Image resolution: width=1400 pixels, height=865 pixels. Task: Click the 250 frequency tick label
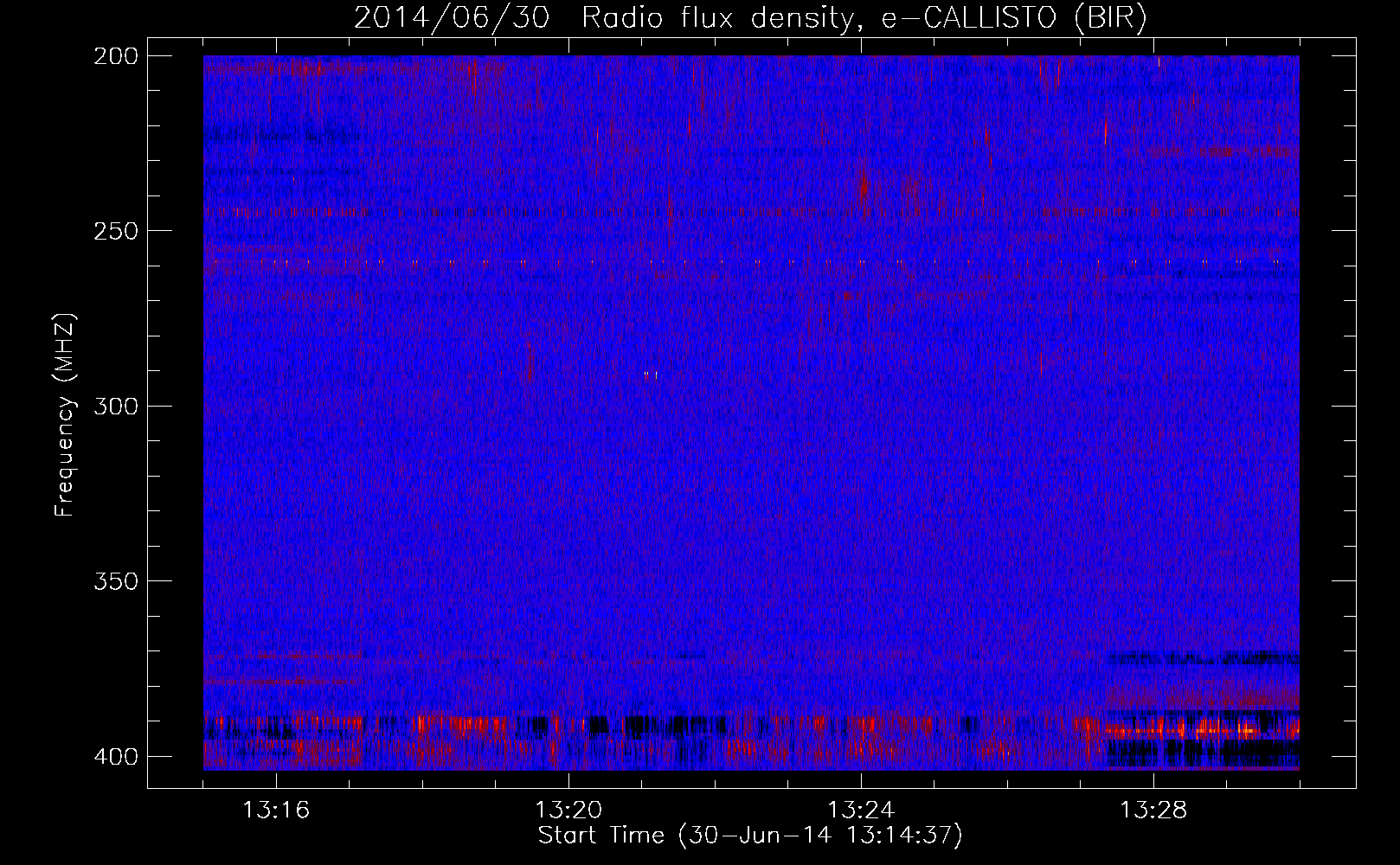(116, 231)
